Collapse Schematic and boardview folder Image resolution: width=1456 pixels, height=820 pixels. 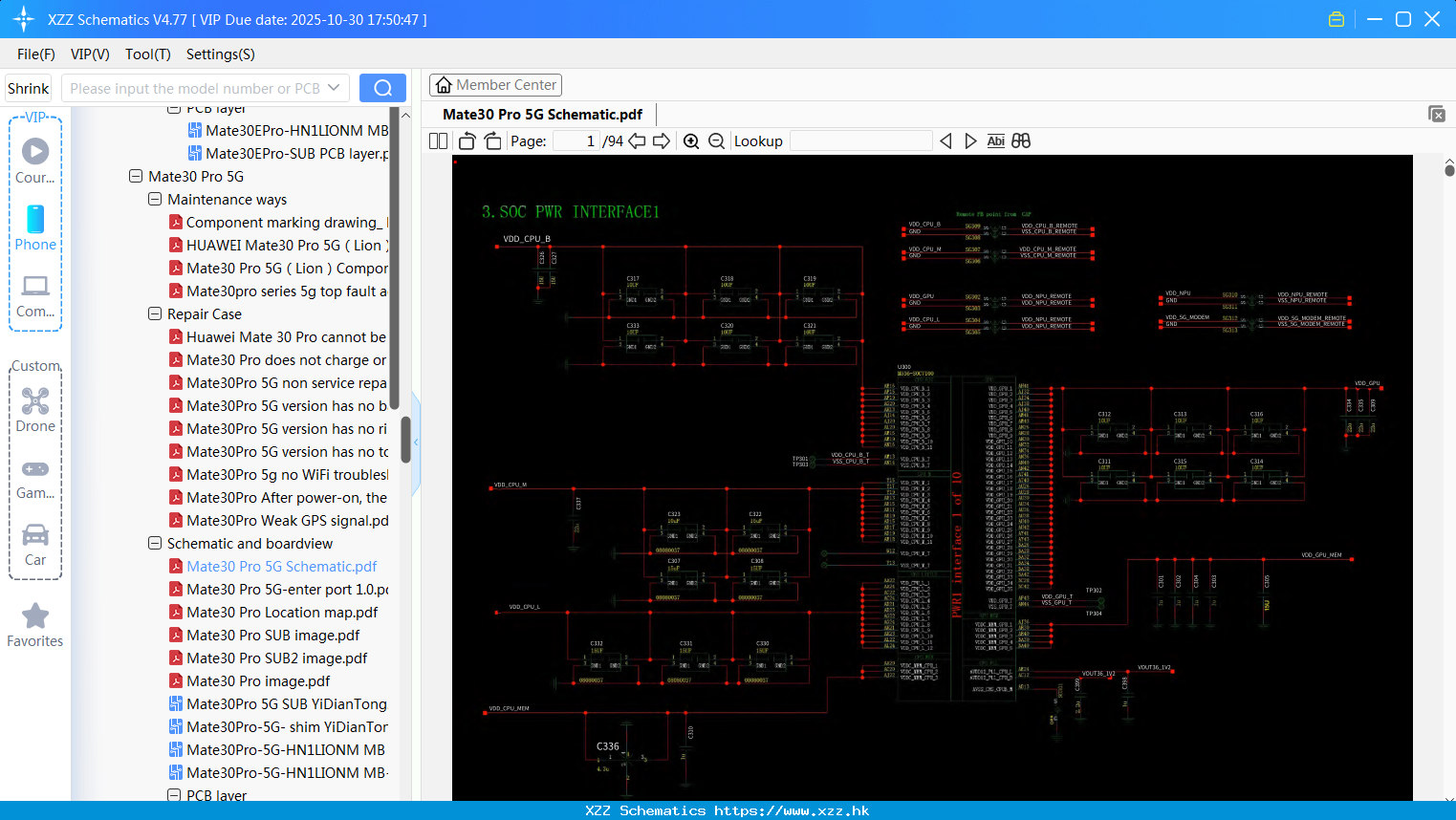155,543
